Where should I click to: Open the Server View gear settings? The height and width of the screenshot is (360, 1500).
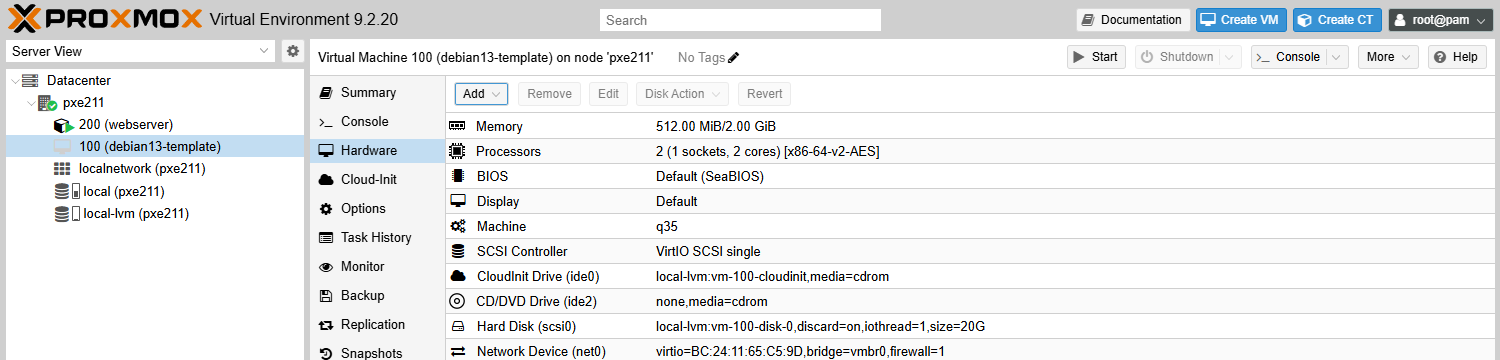click(x=292, y=51)
